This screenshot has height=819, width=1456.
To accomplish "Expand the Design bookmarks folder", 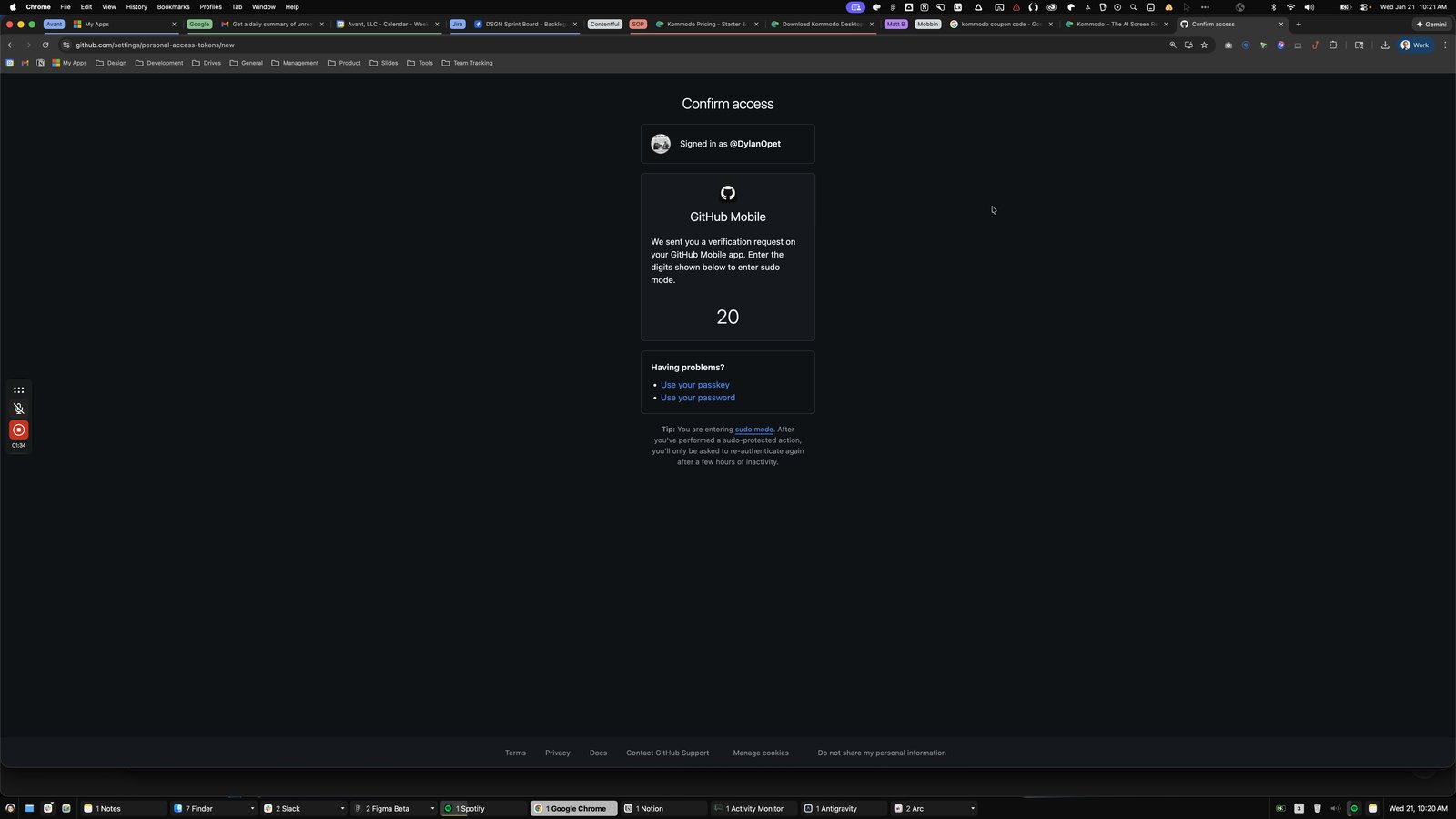I will 111,63.
